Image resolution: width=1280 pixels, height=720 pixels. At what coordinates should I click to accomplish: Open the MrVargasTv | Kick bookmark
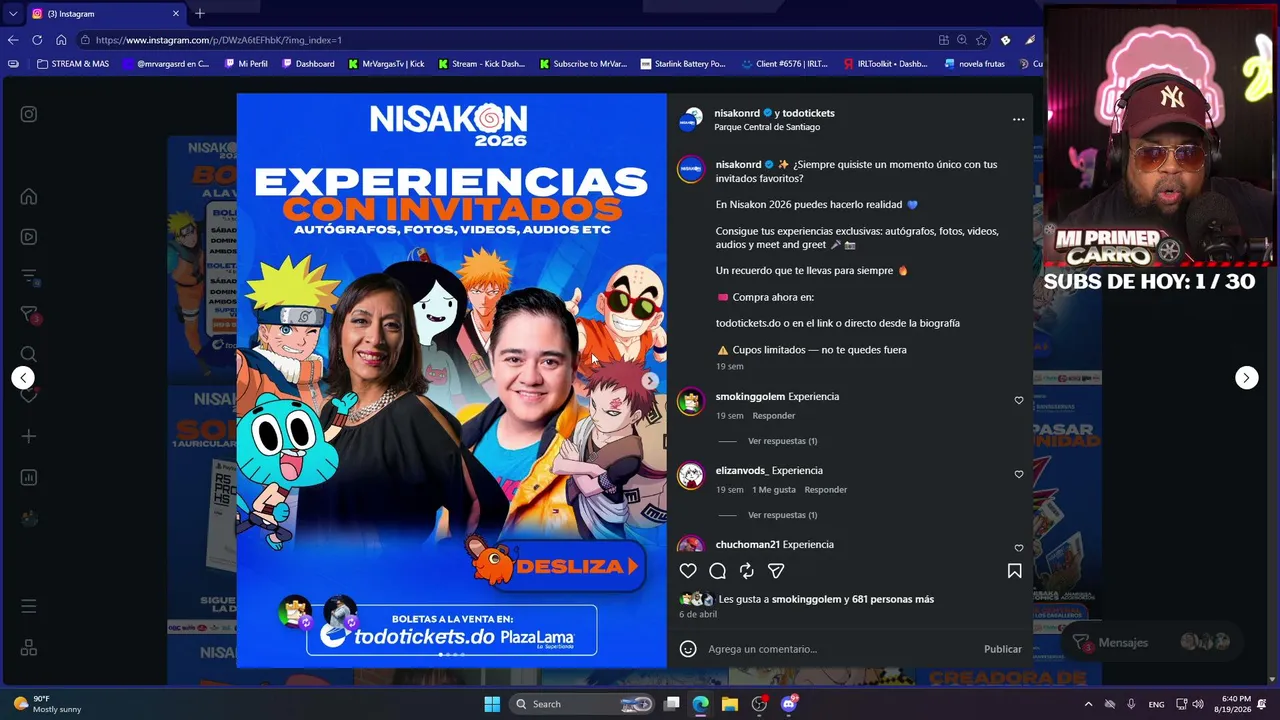(x=387, y=64)
